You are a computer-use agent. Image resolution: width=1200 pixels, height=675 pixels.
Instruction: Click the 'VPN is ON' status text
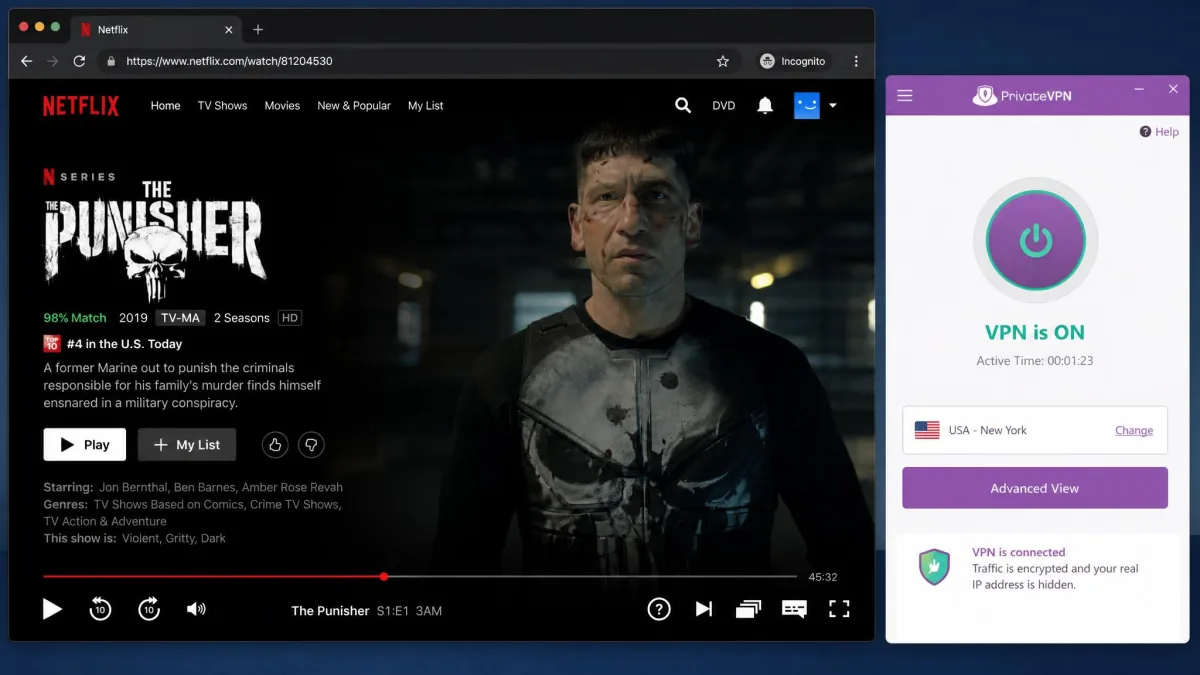click(1035, 332)
